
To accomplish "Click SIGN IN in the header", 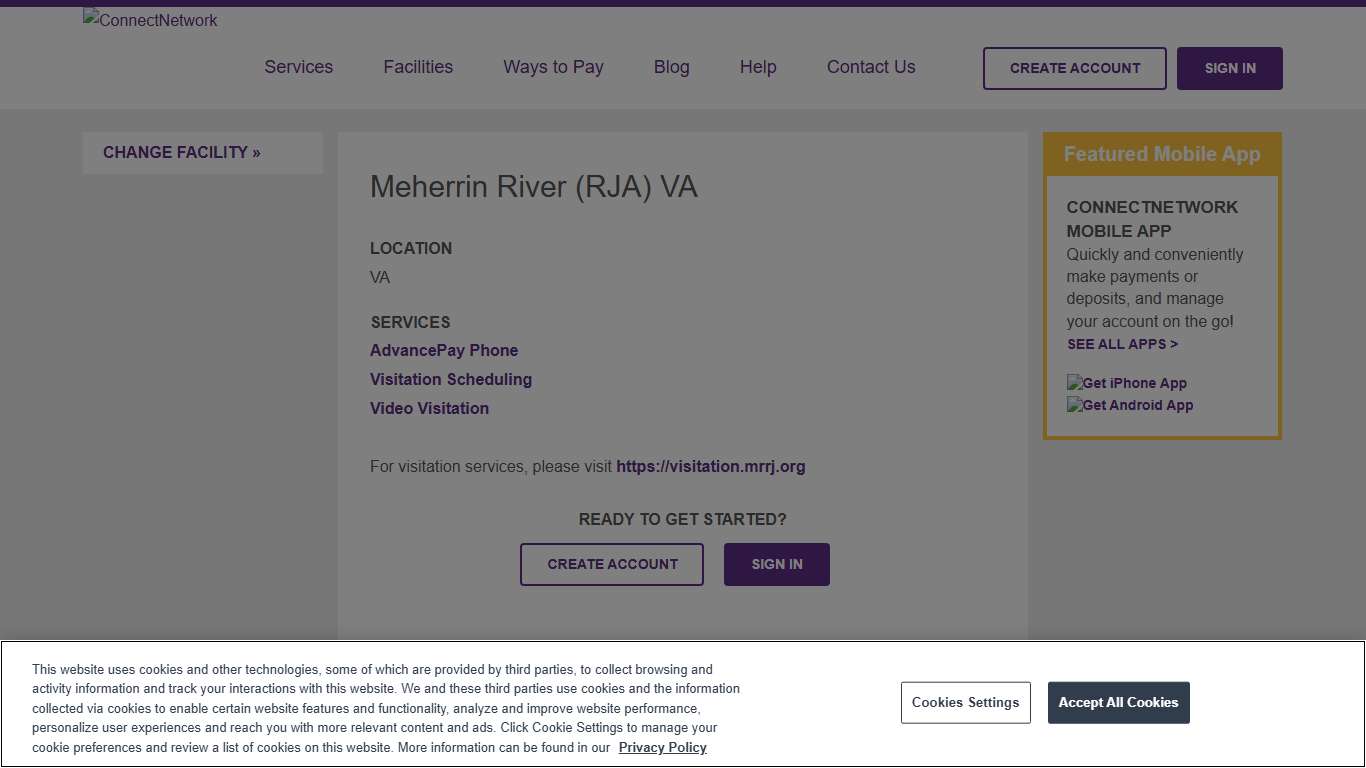I will (1229, 68).
